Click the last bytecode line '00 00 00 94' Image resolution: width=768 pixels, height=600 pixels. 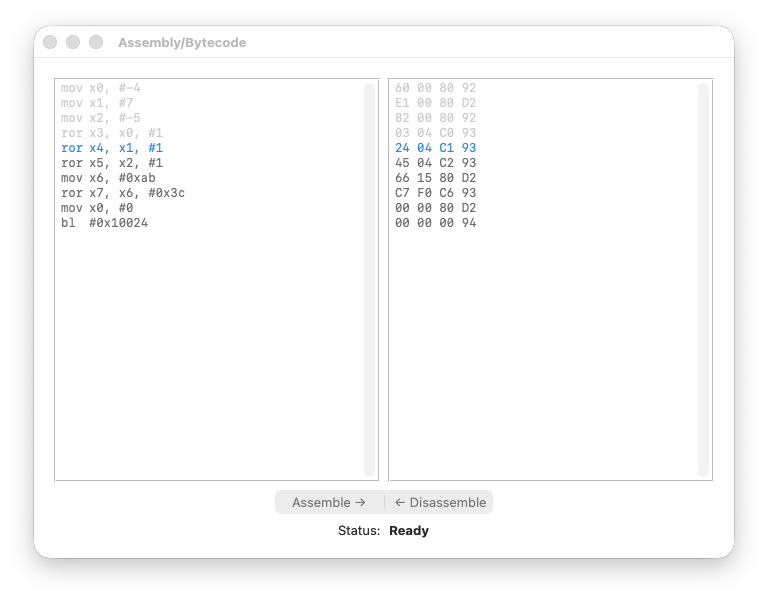[435, 223]
